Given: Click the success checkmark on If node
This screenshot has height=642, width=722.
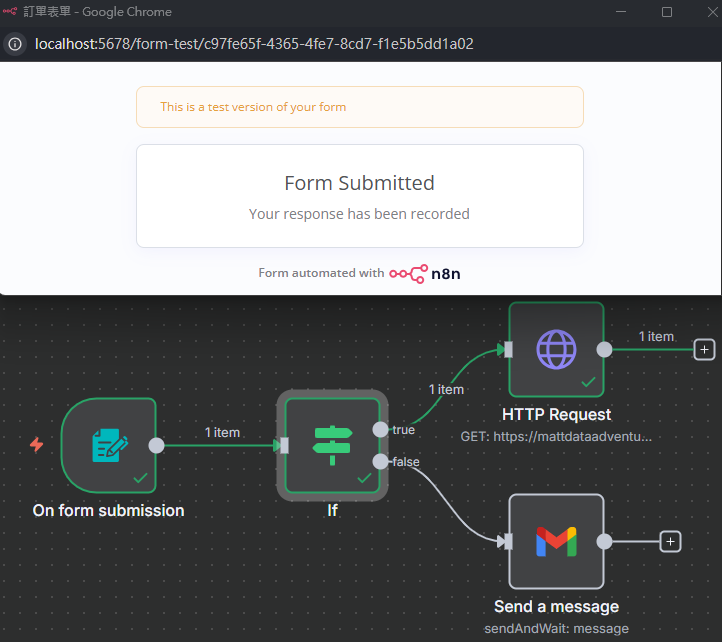Looking at the screenshot, I should click(x=364, y=478).
